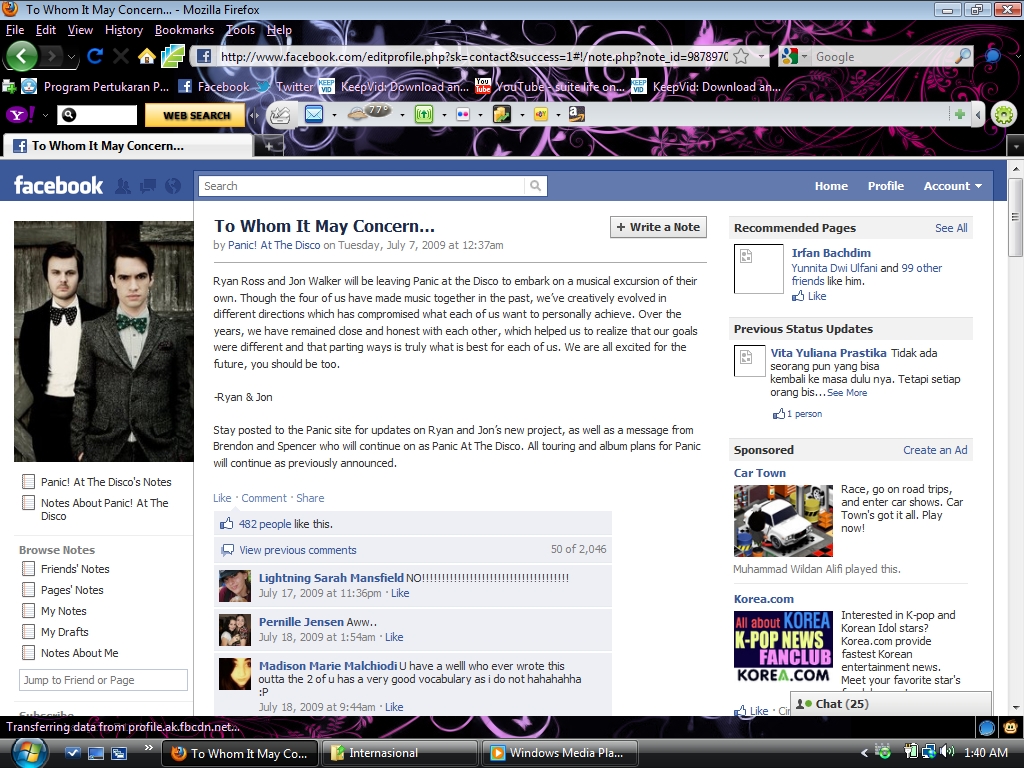Screen dimensions: 1024x768
Task: Open Yahoo Mail envelope icon in toolbar
Action: tap(314, 114)
